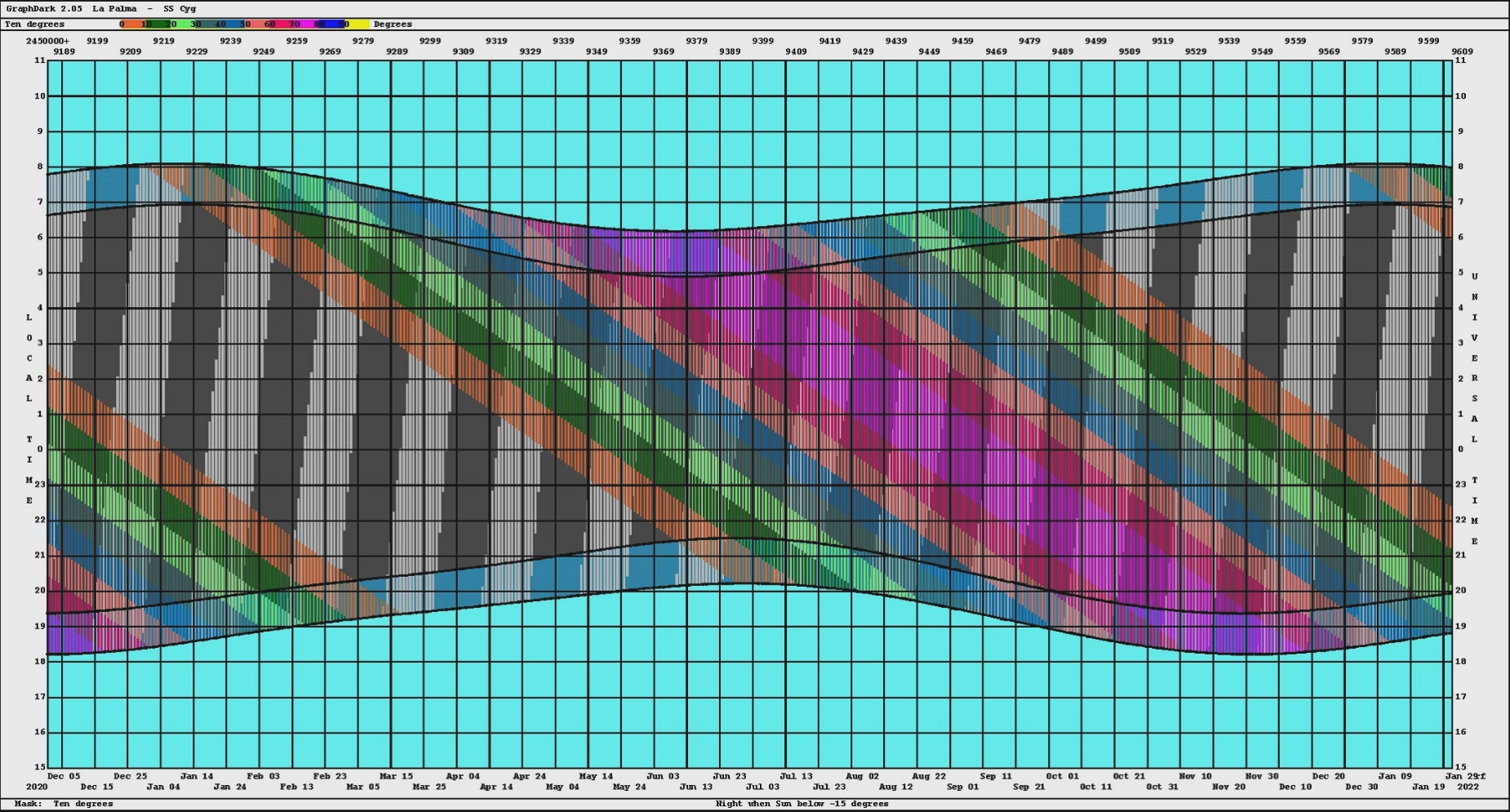Click the 'Mask: Ten degrees' label at bottom

tap(64, 804)
